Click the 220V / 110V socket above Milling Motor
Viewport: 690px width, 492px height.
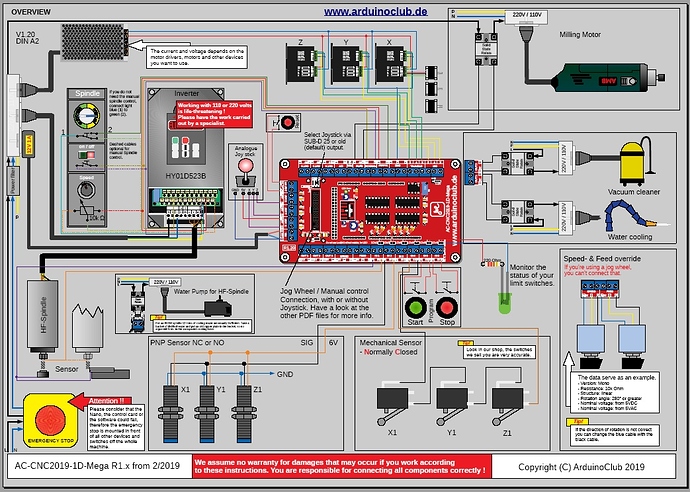[x=526, y=18]
